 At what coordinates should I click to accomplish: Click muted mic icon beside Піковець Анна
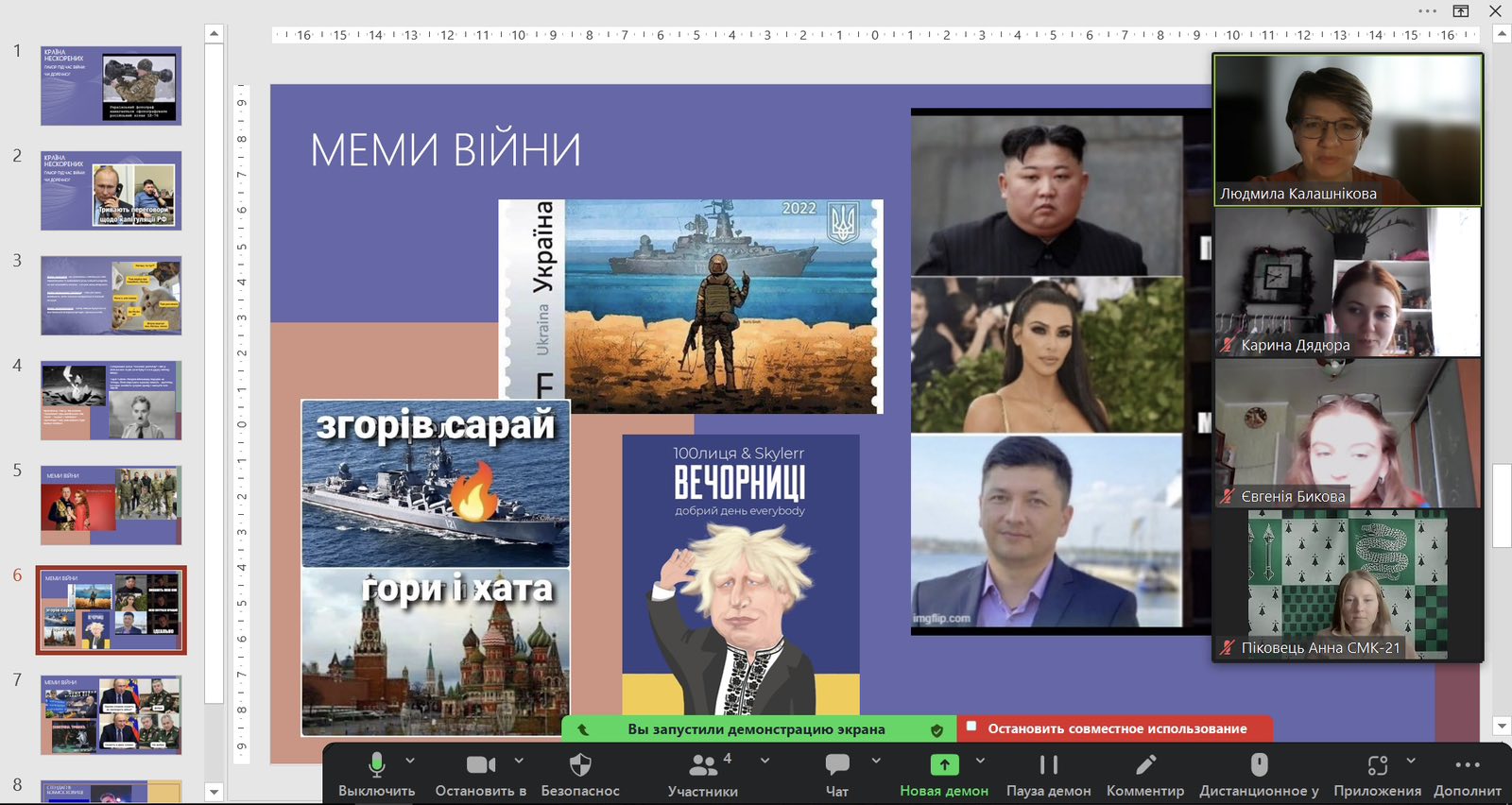[1228, 647]
